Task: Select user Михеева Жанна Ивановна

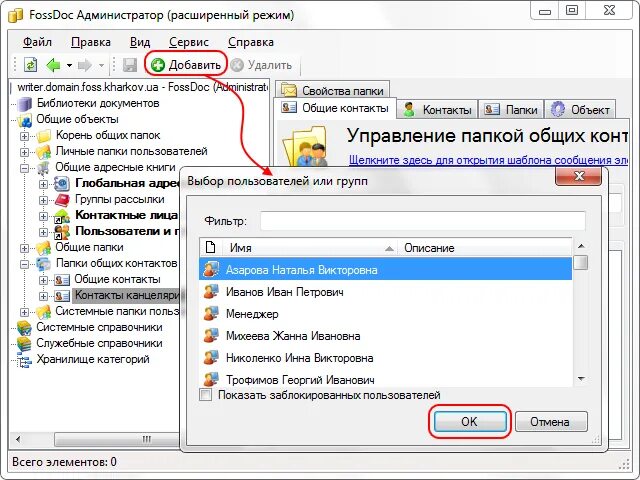Action: [385, 336]
